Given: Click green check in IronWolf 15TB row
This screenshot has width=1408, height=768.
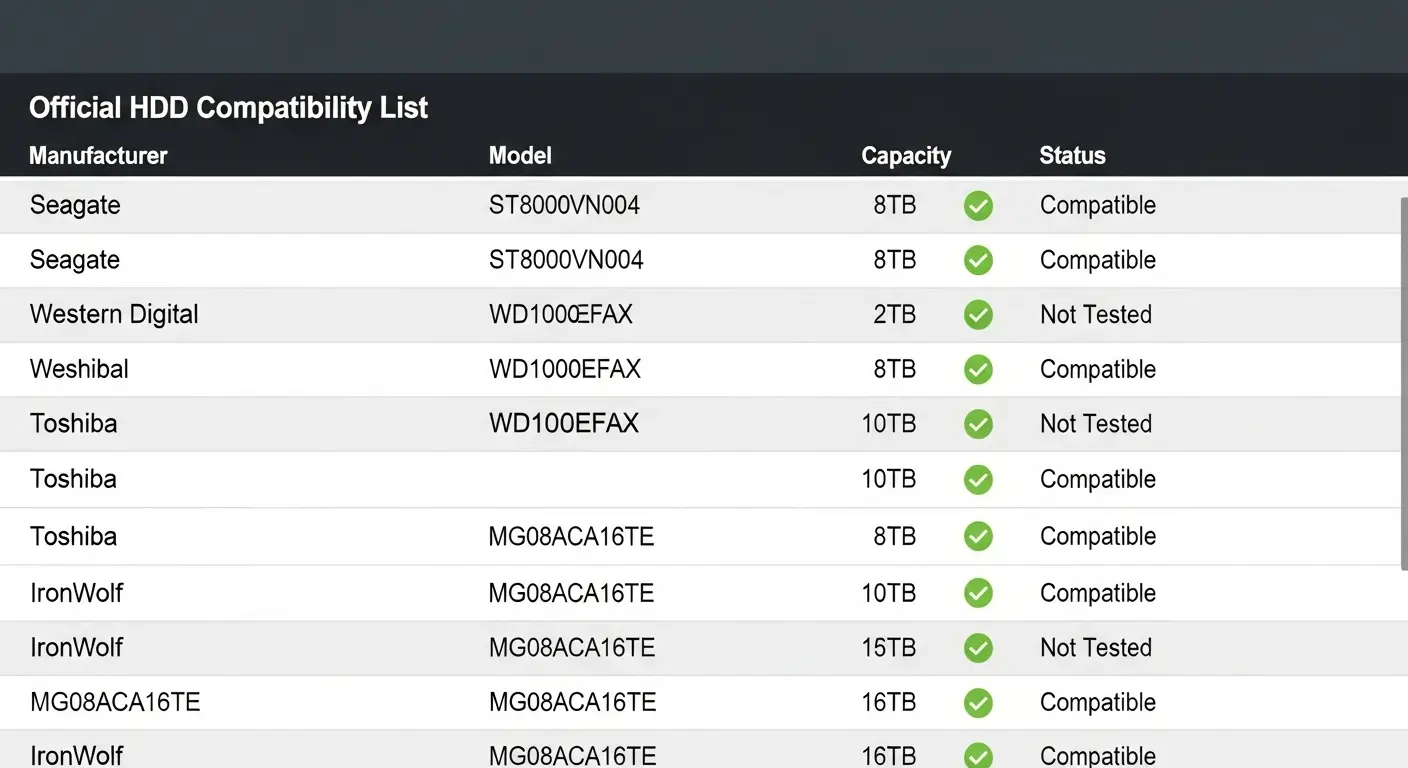Looking at the screenshot, I should coord(978,648).
